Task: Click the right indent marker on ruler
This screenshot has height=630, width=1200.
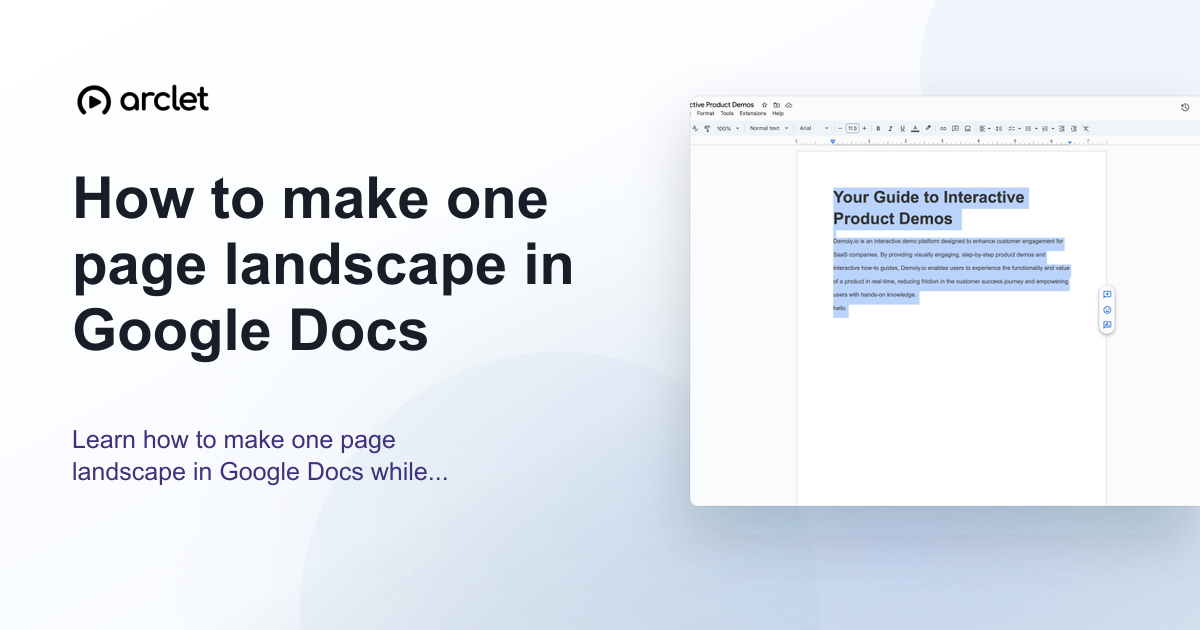Action: click(x=1069, y=142)
